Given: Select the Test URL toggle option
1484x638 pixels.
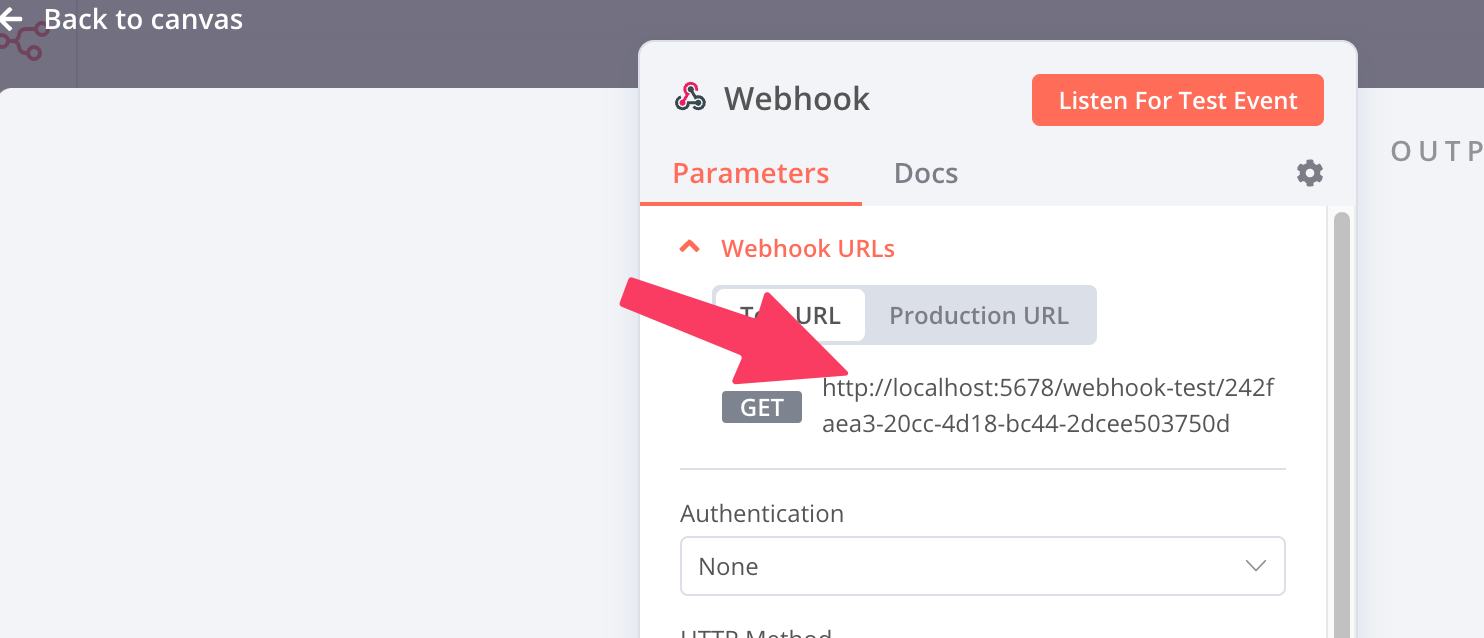Looking at the screenshot, I should 790,316.
